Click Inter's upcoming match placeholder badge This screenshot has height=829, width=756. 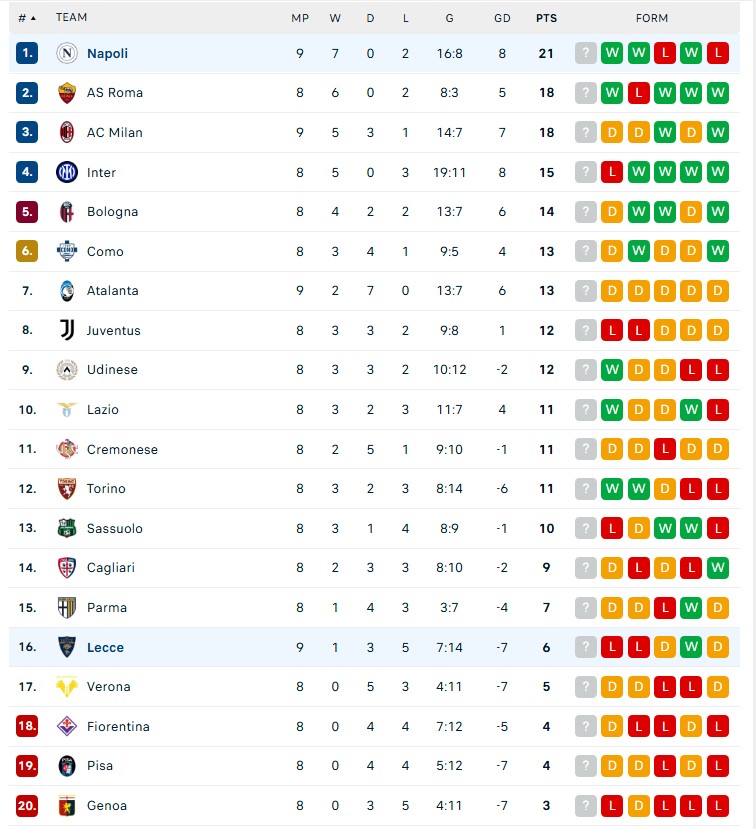pos(585,172)
